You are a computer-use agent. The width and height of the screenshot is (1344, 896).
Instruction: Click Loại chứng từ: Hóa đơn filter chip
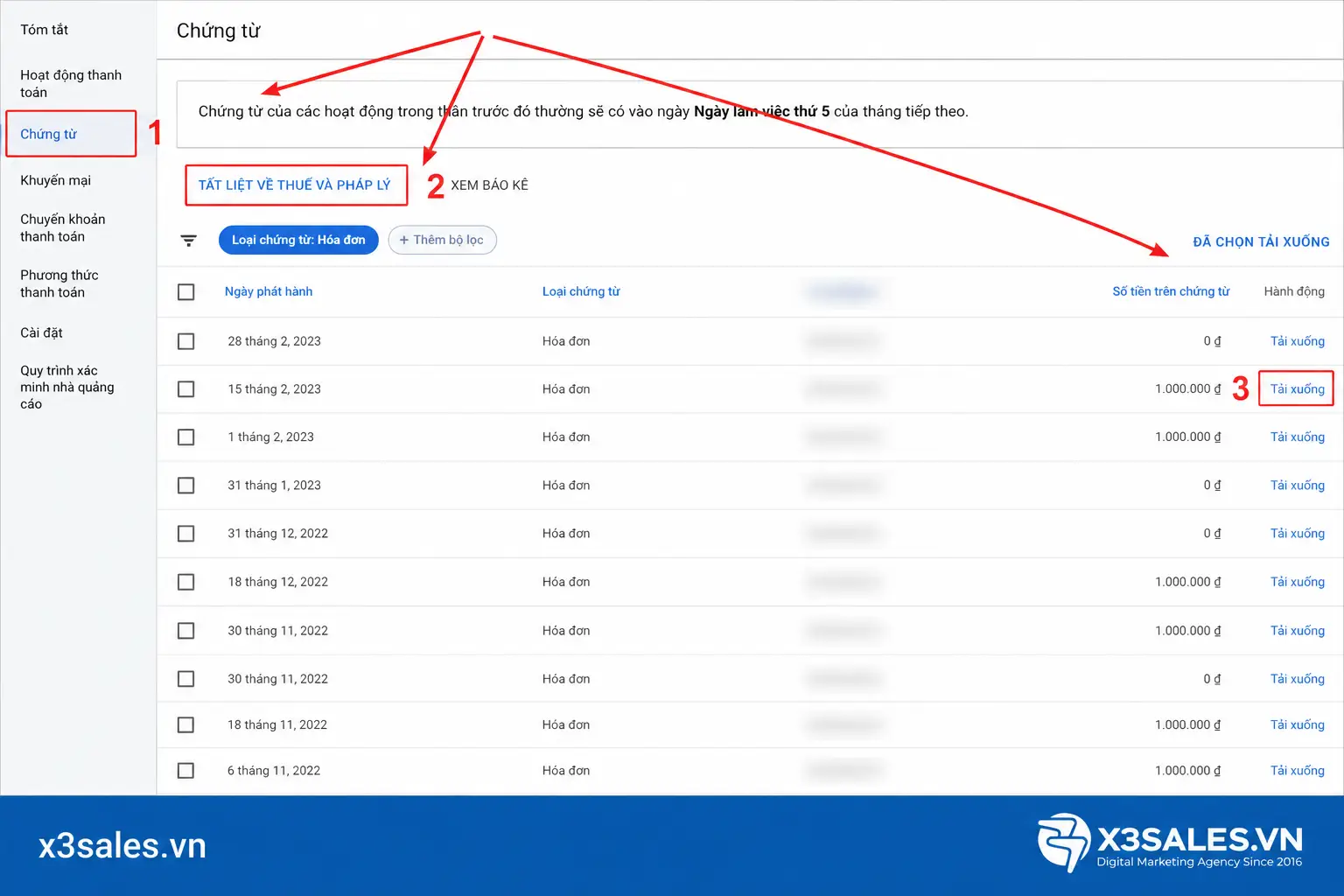pos(298,240)
